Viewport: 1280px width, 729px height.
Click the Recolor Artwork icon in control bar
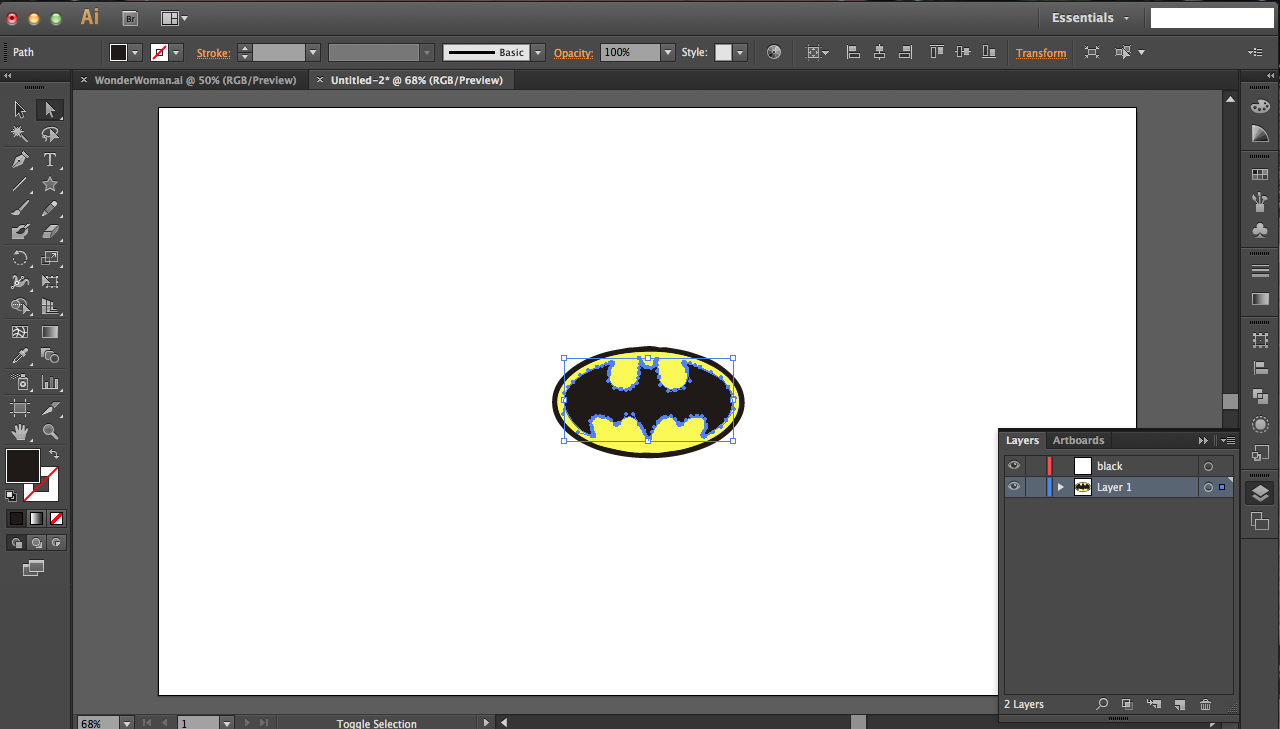click(773, 52)
